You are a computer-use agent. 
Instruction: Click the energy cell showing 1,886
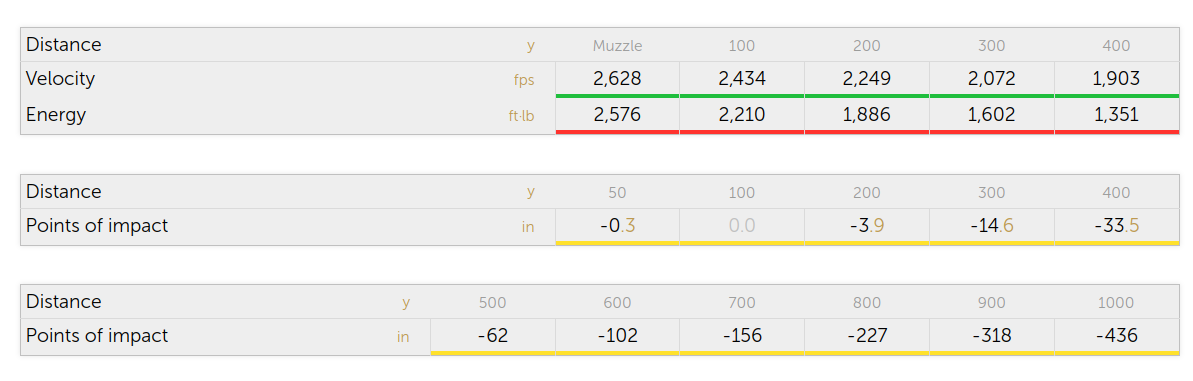tap(867, 115)
